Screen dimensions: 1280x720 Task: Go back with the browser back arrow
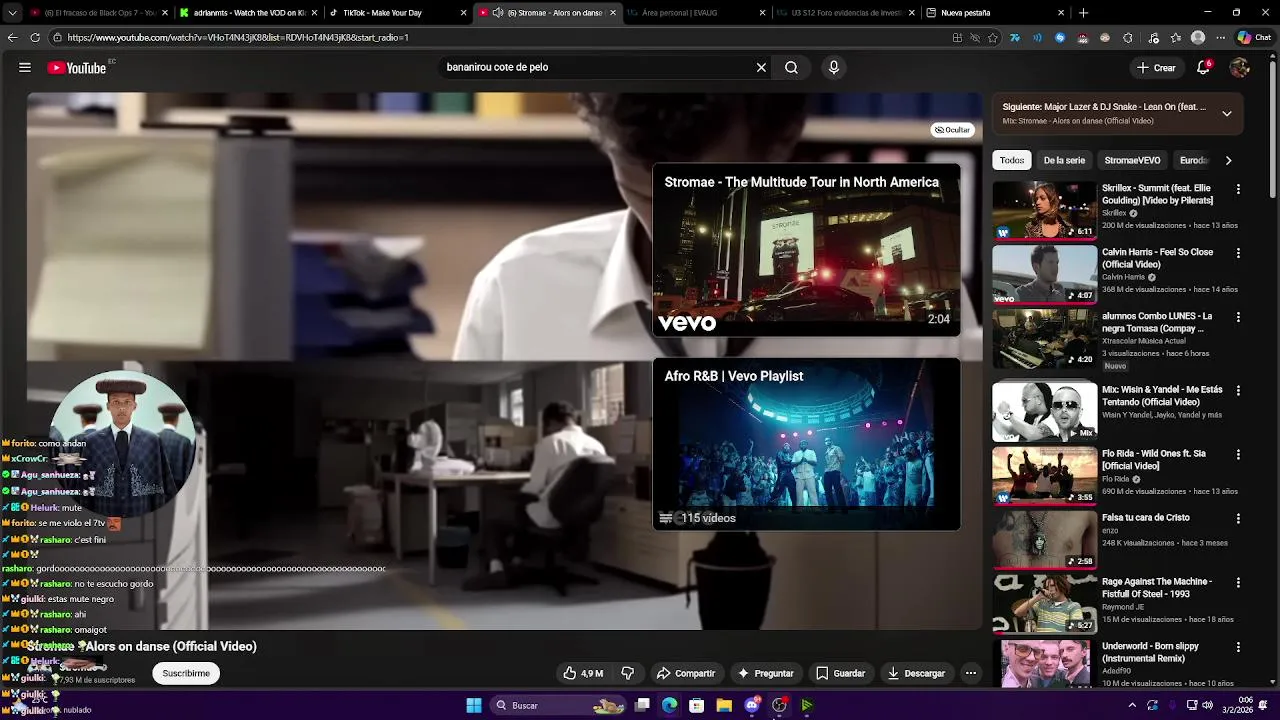[12, 37]
